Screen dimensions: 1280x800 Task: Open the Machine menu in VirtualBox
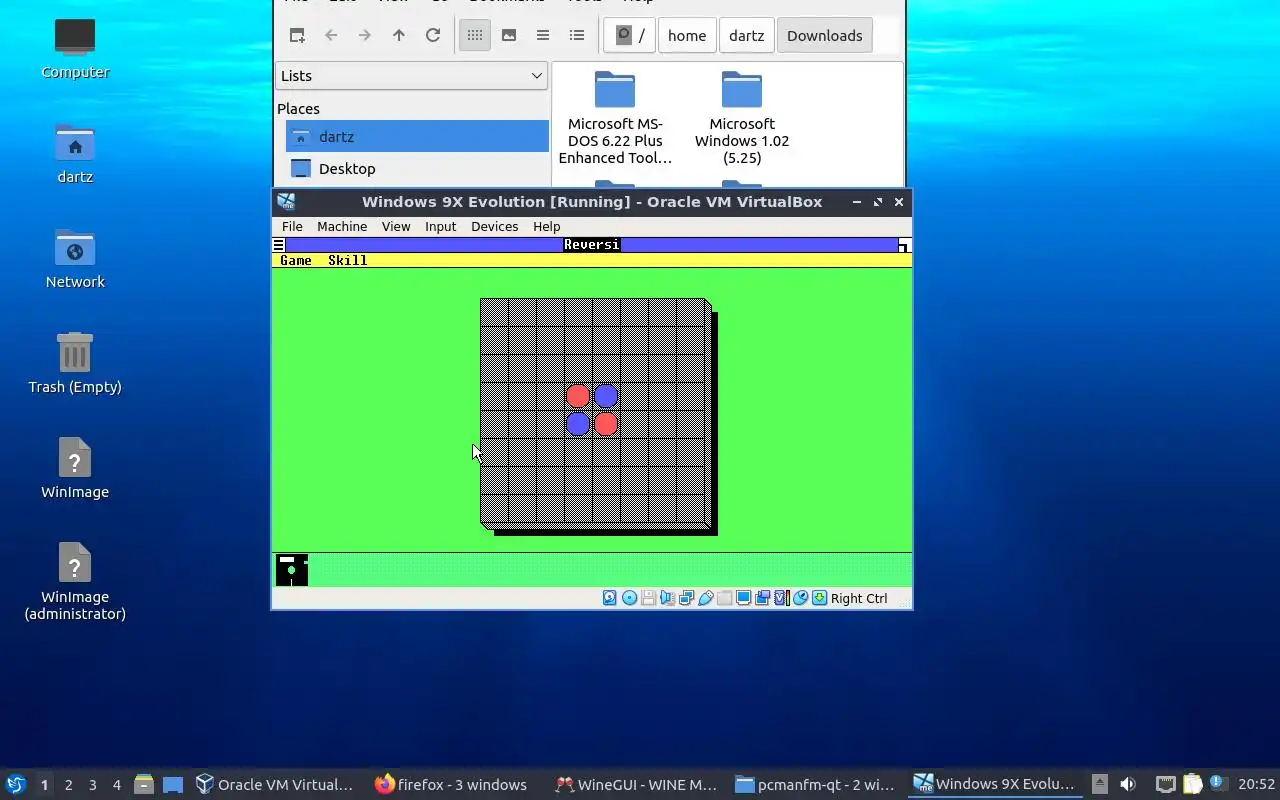342,227
